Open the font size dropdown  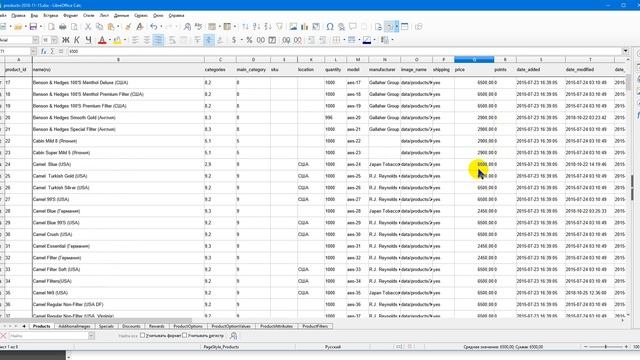tap(54, 40)
